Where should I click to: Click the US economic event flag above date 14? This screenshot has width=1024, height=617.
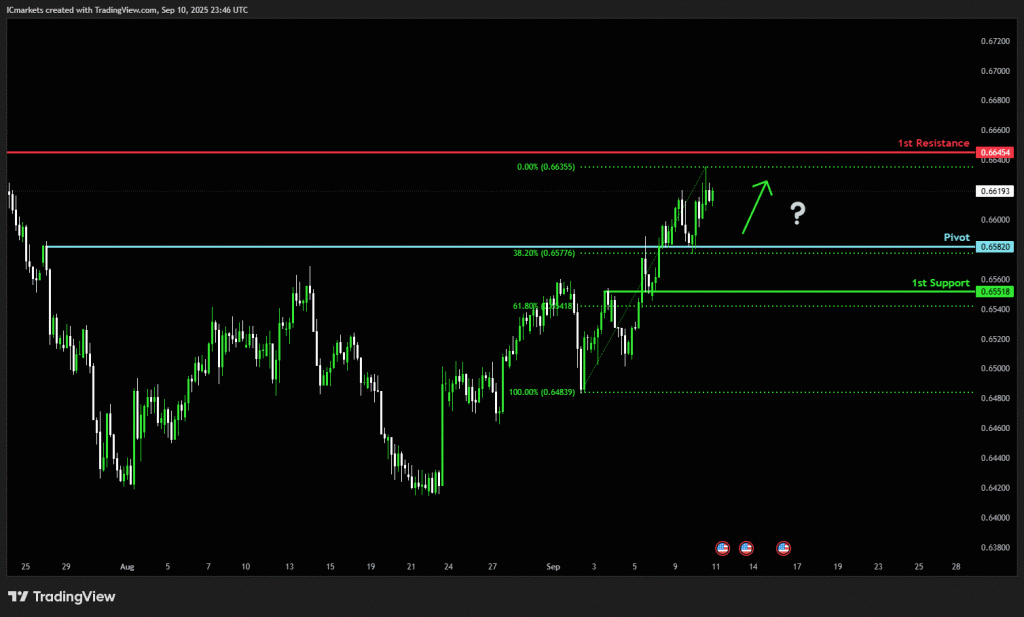(746, 548)
